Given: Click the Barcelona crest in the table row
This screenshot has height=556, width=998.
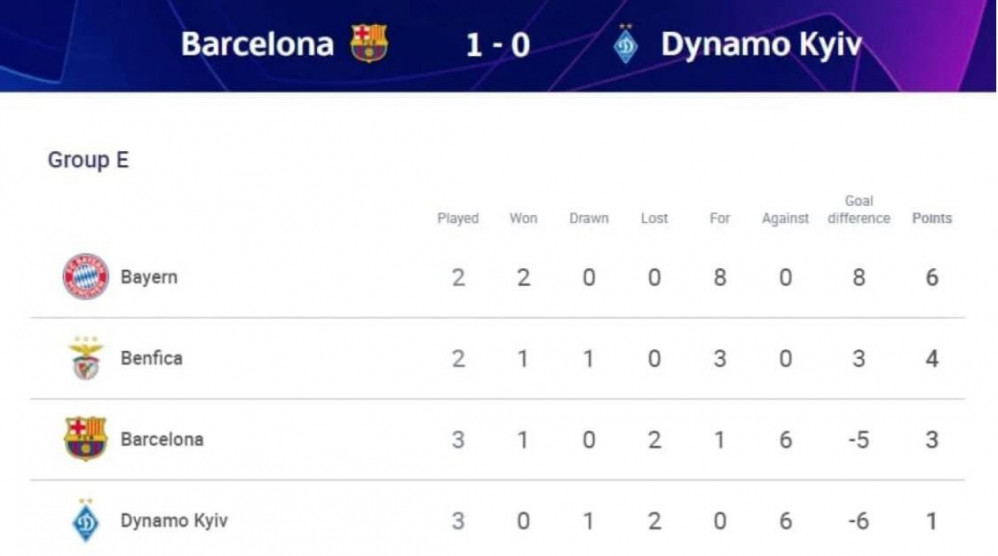Looking at the screenshot, I should click(x=86, y=439).
